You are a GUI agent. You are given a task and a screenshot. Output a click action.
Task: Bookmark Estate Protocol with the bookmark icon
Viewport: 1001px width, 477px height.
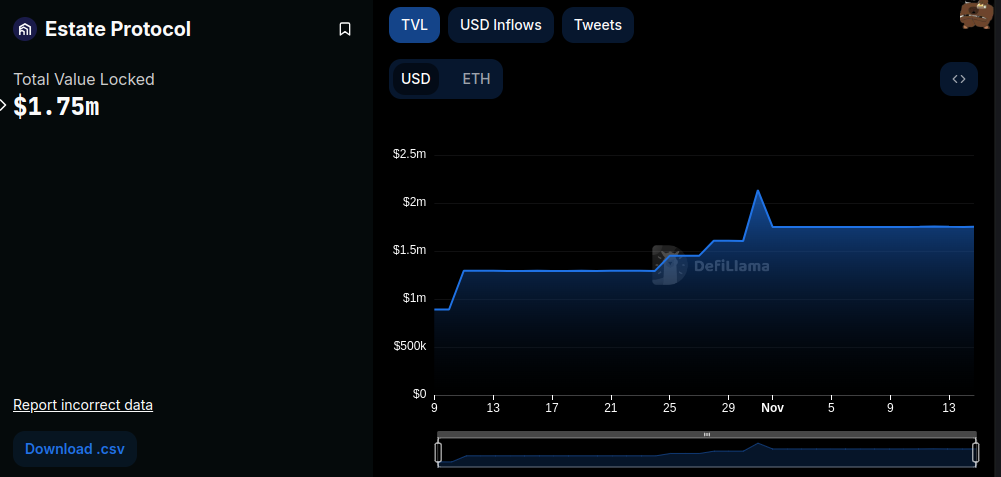click(345, 30)
